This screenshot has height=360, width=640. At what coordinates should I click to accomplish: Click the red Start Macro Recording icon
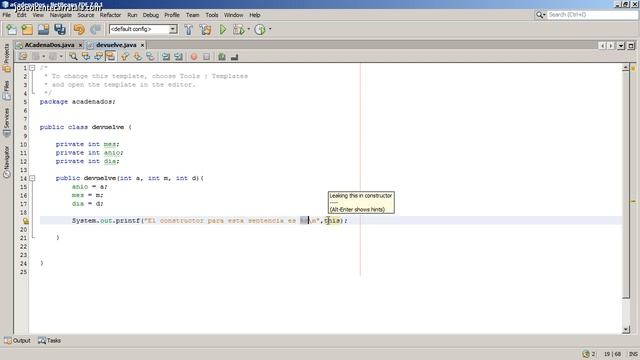194,57
